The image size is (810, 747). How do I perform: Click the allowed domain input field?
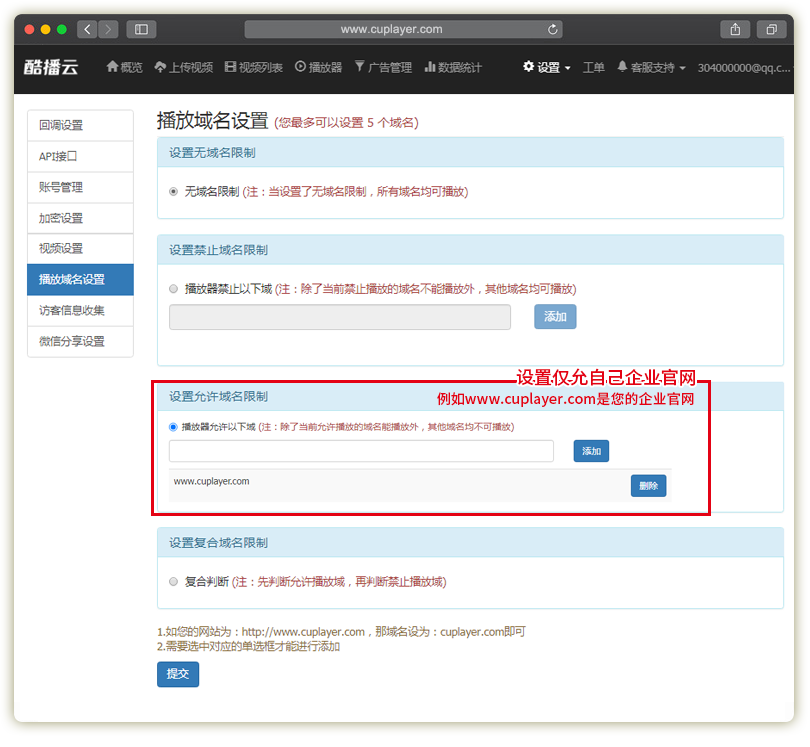click(x=361, y=451)
